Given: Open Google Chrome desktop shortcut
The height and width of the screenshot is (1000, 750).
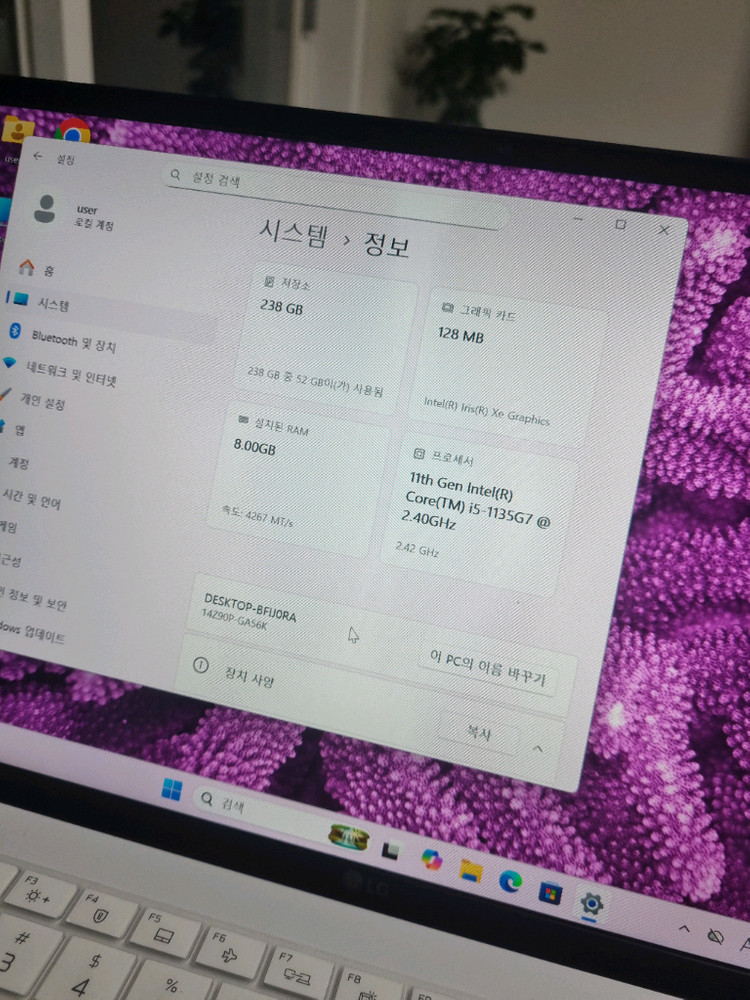Looking at the screenshot, I should click(72, 131).
